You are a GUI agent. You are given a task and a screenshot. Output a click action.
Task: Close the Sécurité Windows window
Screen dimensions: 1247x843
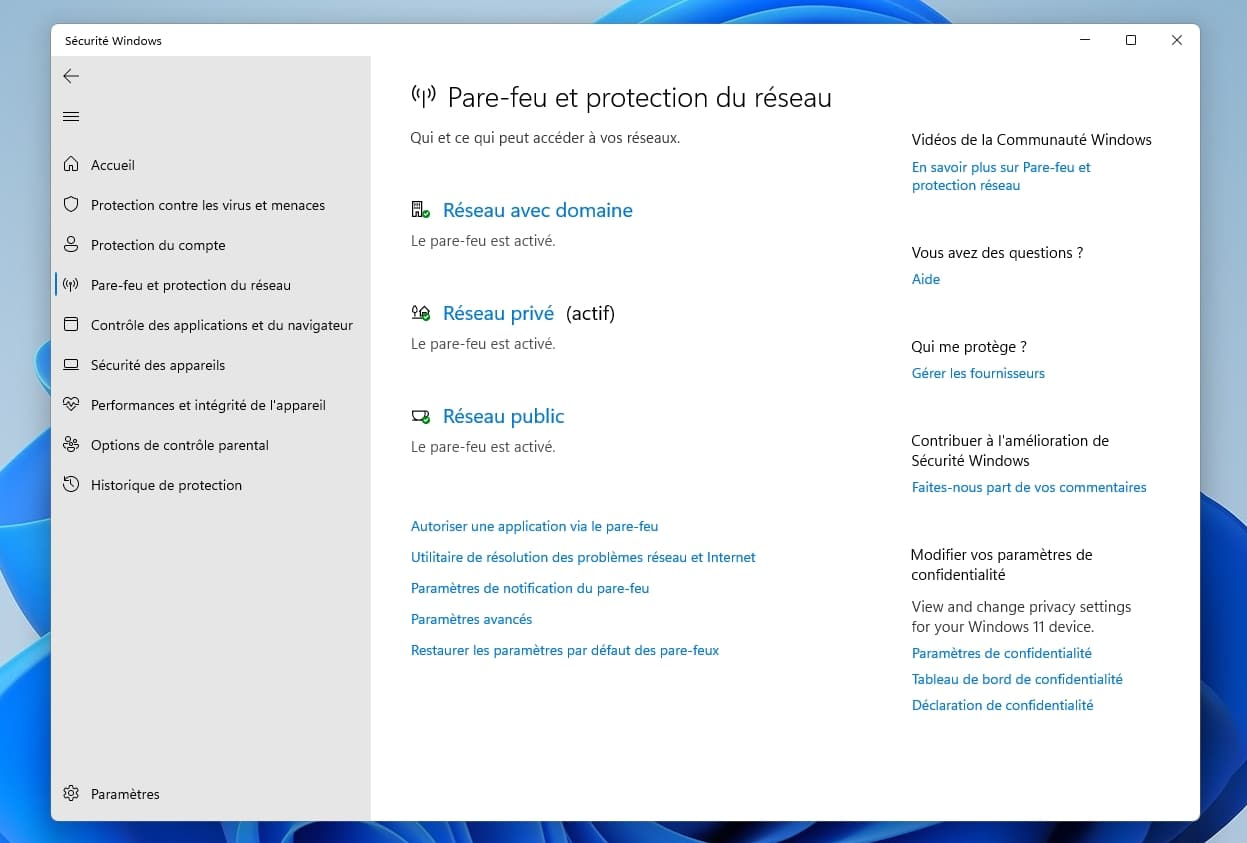coord(1177,40)
